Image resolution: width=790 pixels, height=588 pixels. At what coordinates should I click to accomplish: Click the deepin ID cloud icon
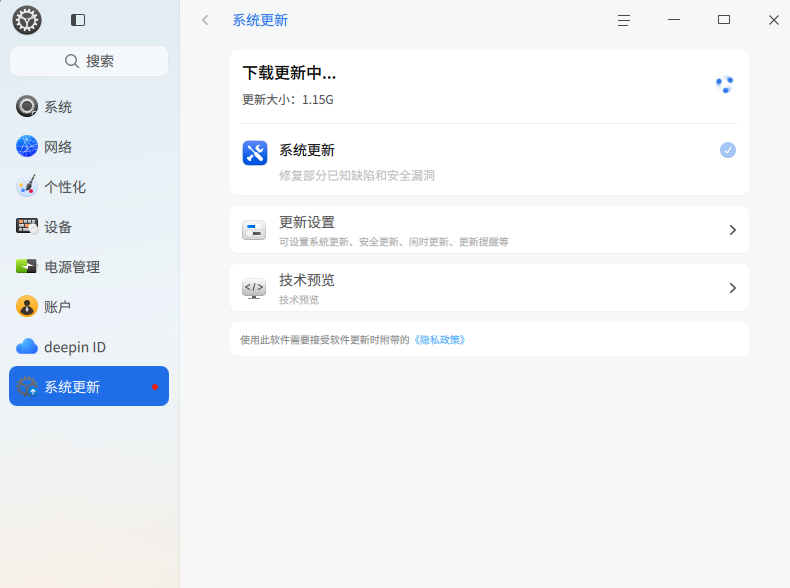coord(27,347)
